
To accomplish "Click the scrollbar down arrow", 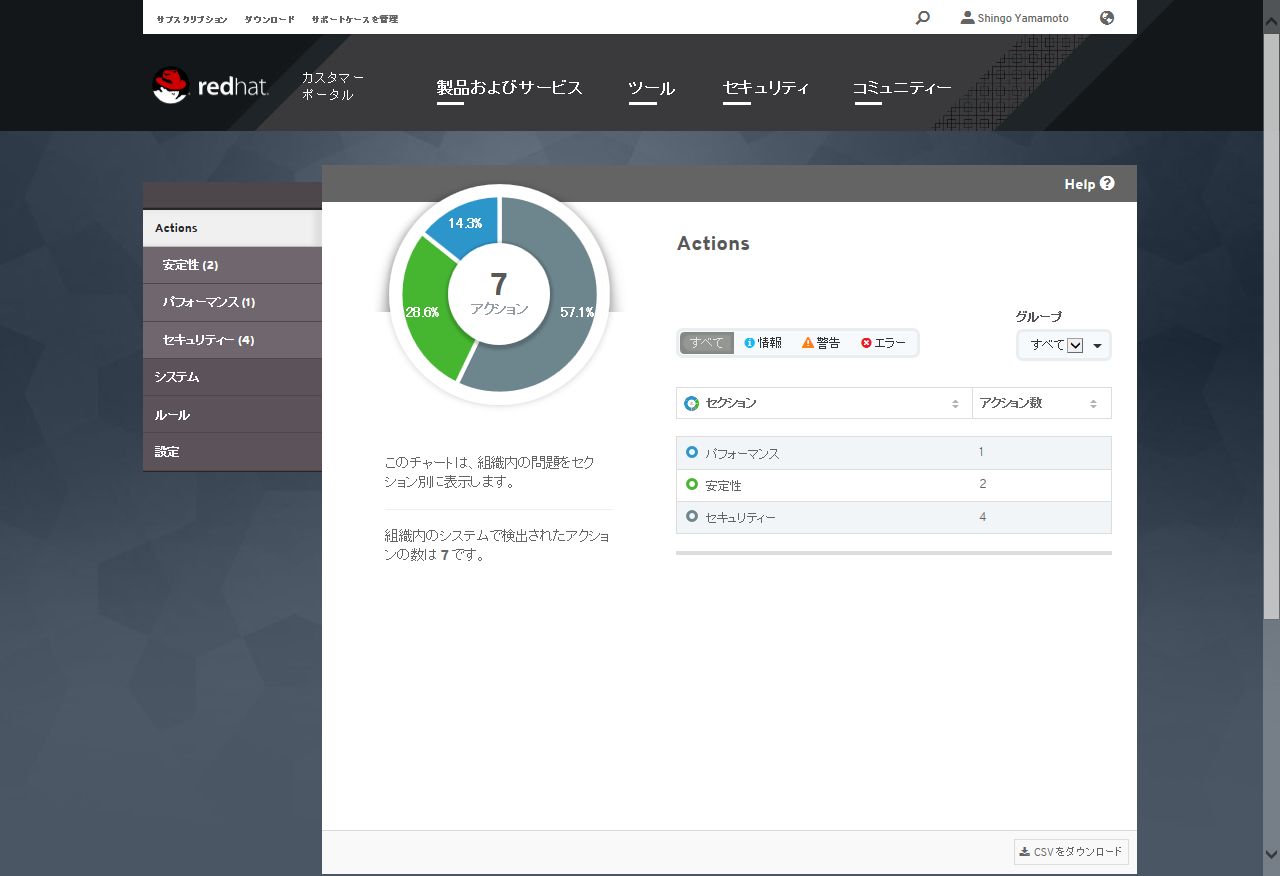I will 1271,854.
